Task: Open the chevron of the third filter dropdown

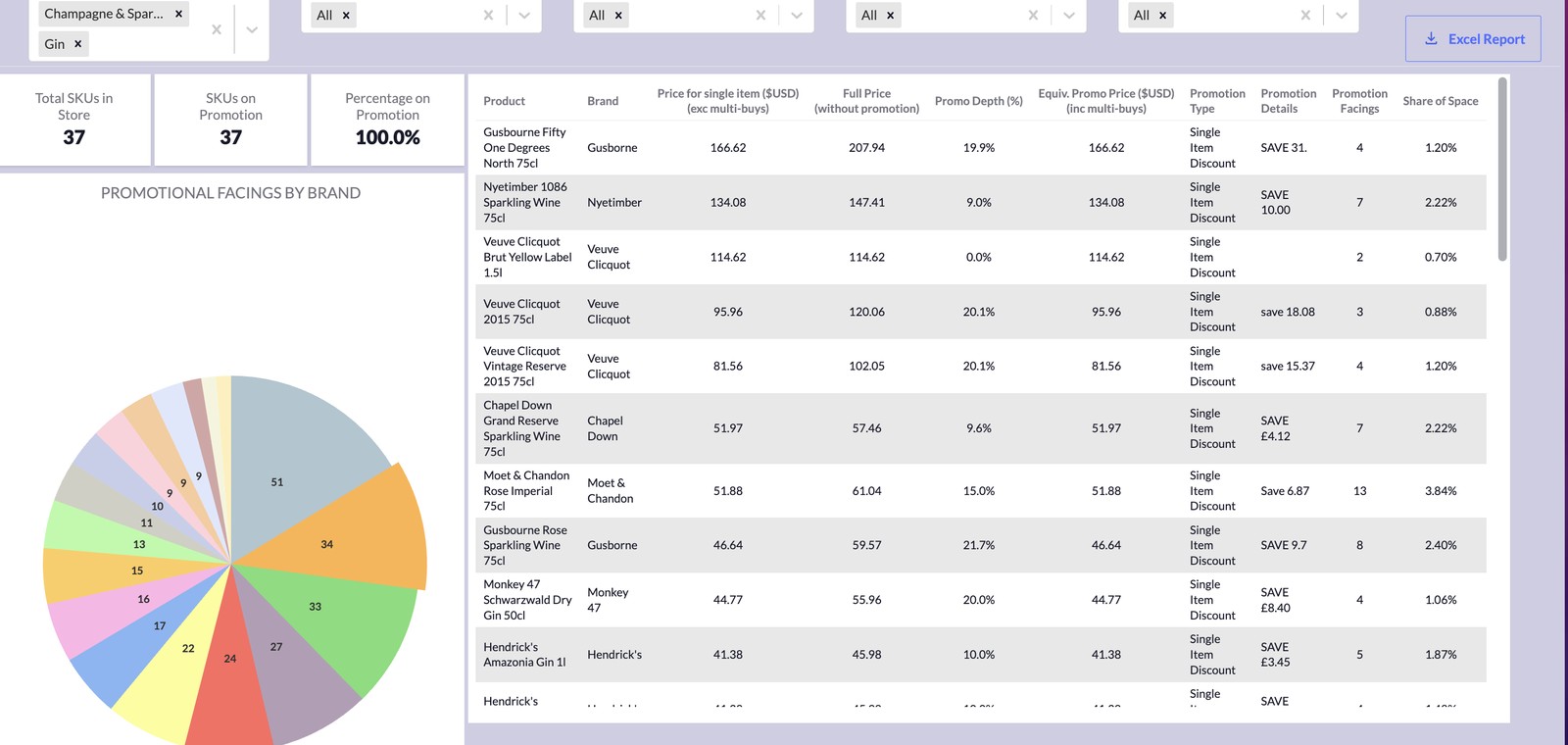Action: tap(797, 15)
